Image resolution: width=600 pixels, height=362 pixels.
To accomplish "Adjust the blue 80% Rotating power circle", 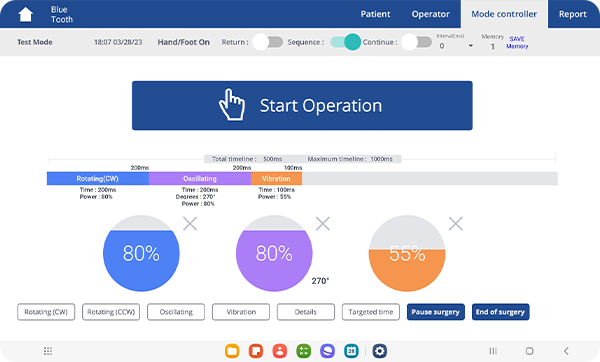I will coord(141,253).
